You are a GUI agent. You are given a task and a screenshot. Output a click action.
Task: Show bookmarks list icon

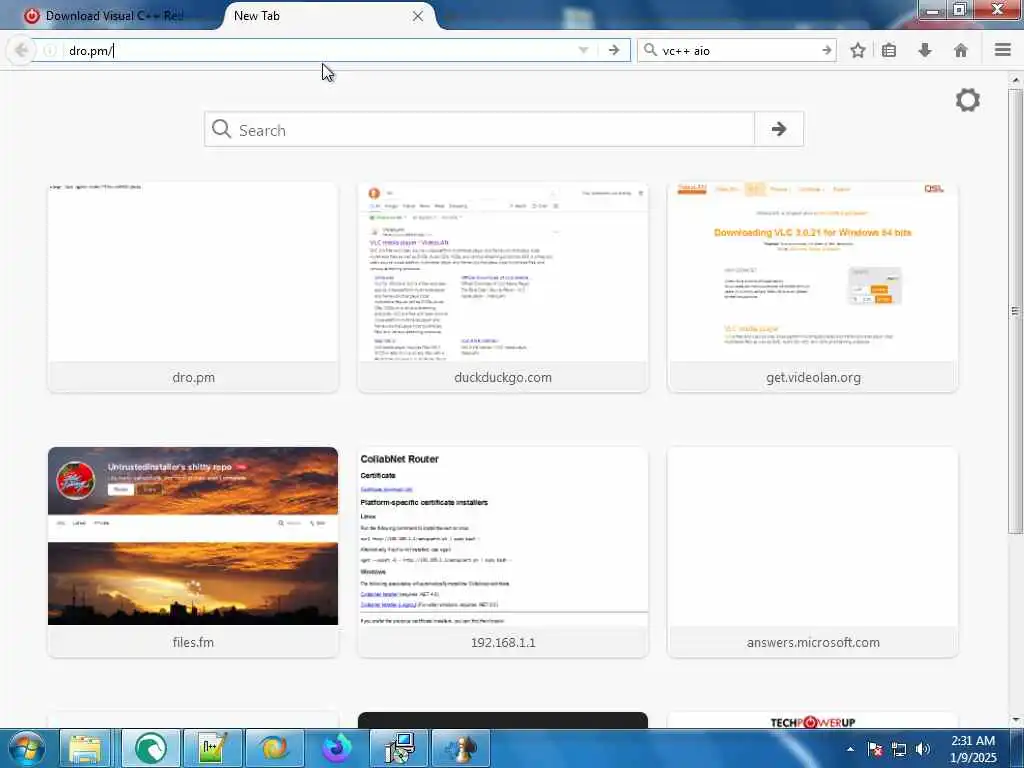889,50
